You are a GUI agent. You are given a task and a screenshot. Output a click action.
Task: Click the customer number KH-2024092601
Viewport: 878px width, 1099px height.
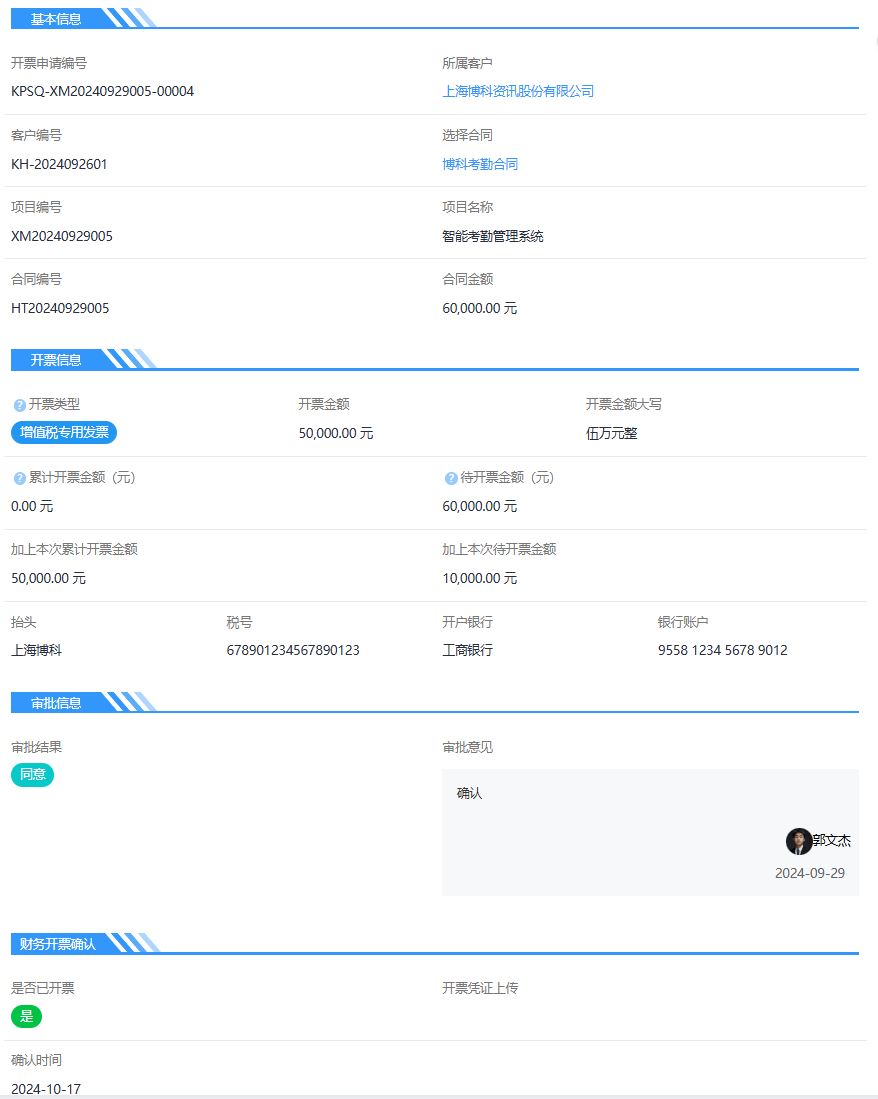click(59, 164)
